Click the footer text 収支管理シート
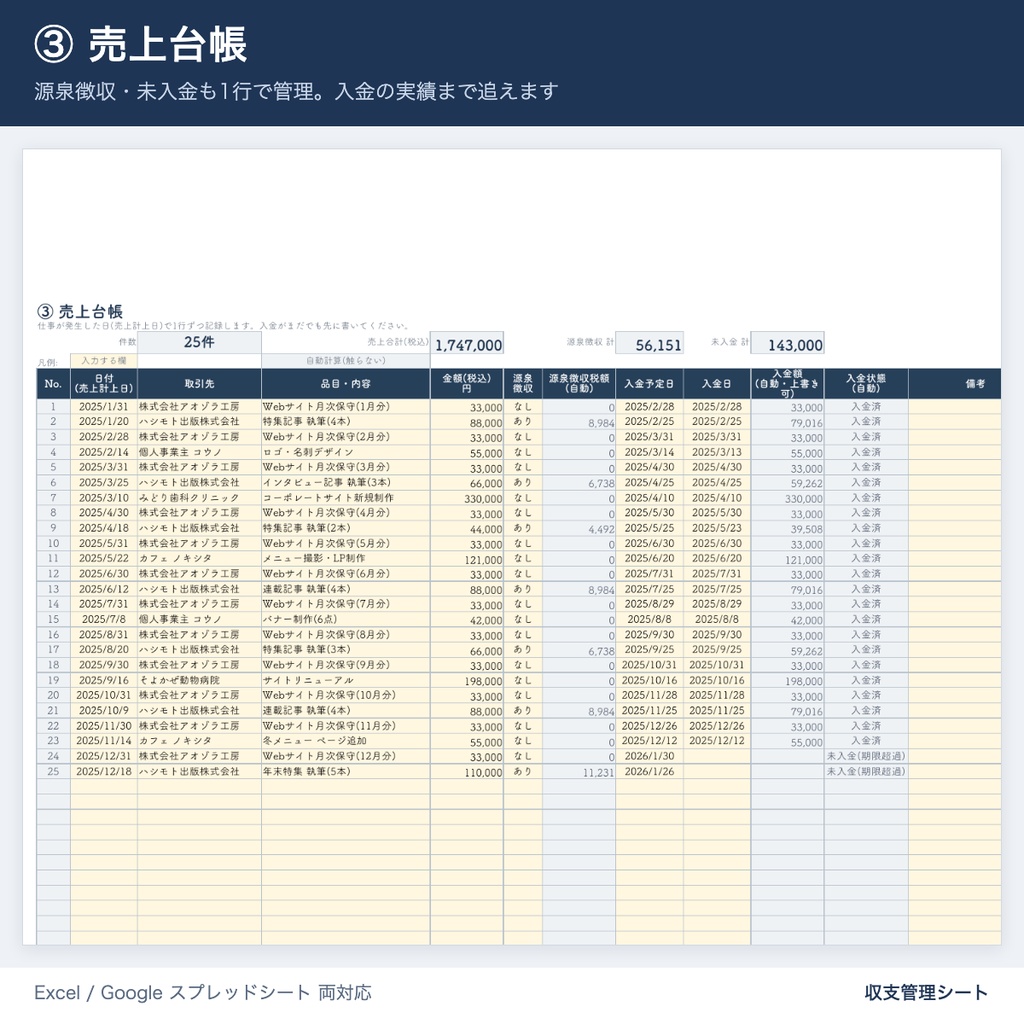The image size is (1024, 1024). 926,993
